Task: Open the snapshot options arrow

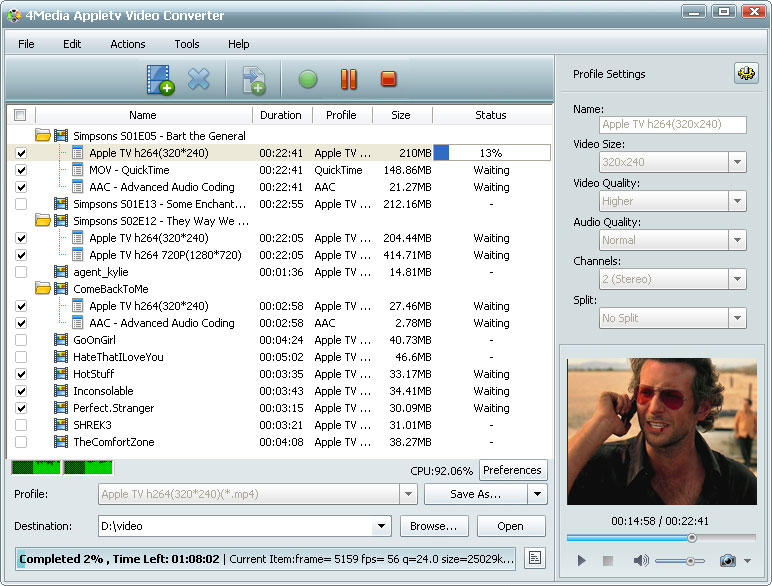Action: 747,561
